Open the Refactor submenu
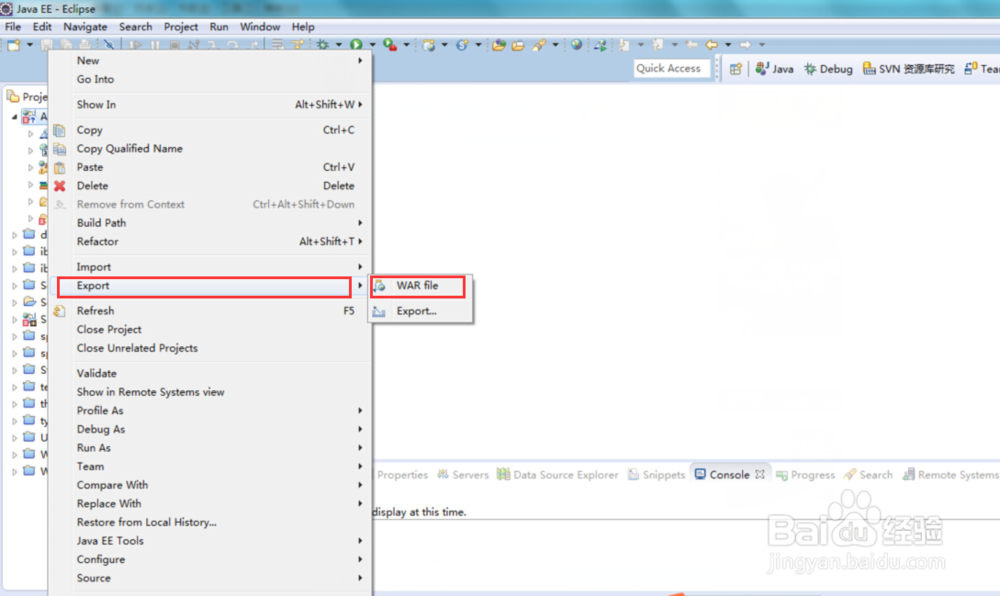The height and width of the screenshot is (596, 1000). pos(210,242)
